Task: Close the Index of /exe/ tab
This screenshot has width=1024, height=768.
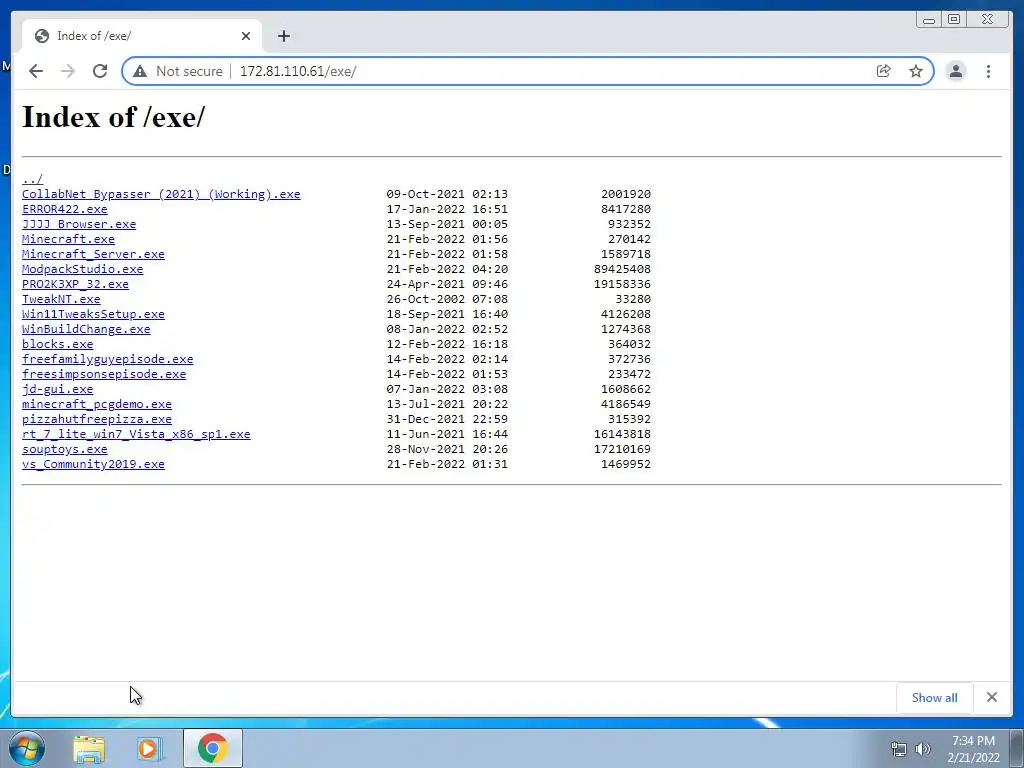Action: [x=246, y=36]
